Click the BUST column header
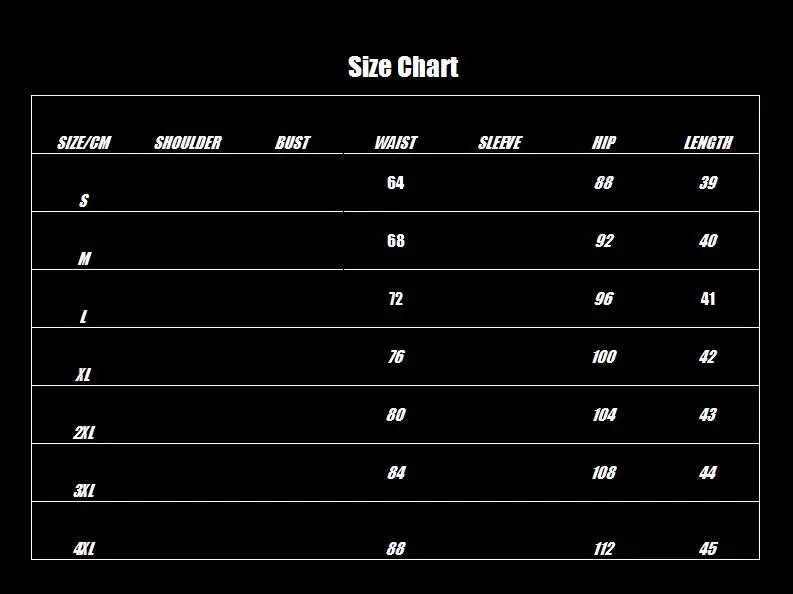793x594 pixels. coord(292,143)
